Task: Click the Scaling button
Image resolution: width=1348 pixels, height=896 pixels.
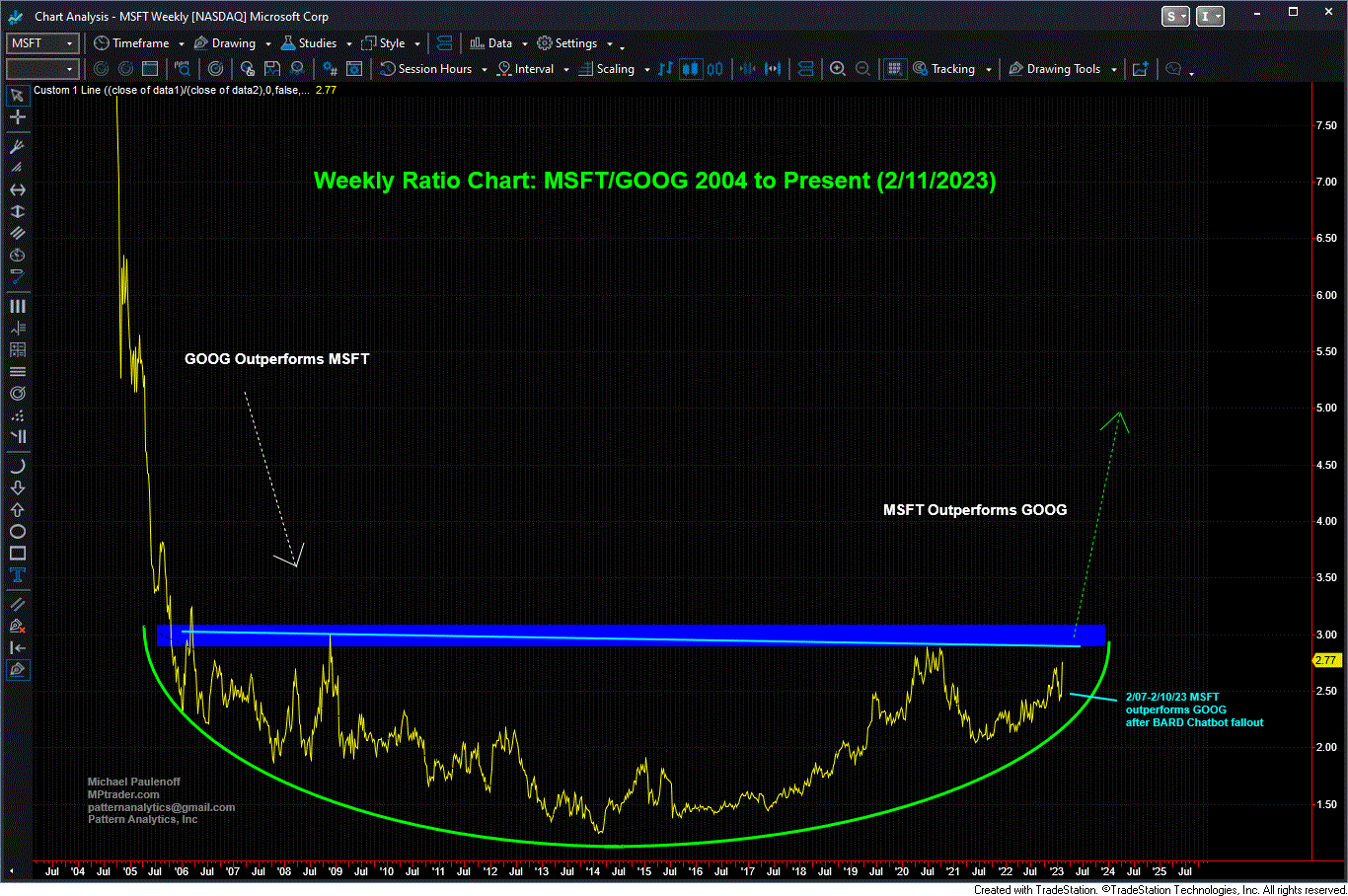Action: coord(607,69)
